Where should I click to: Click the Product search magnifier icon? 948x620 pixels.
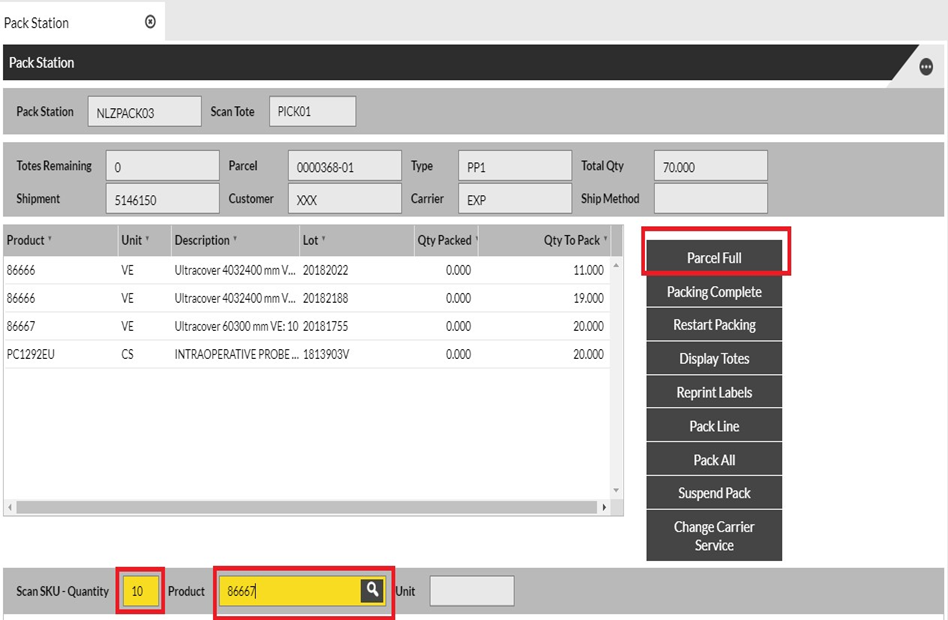[x=372, y=591]
